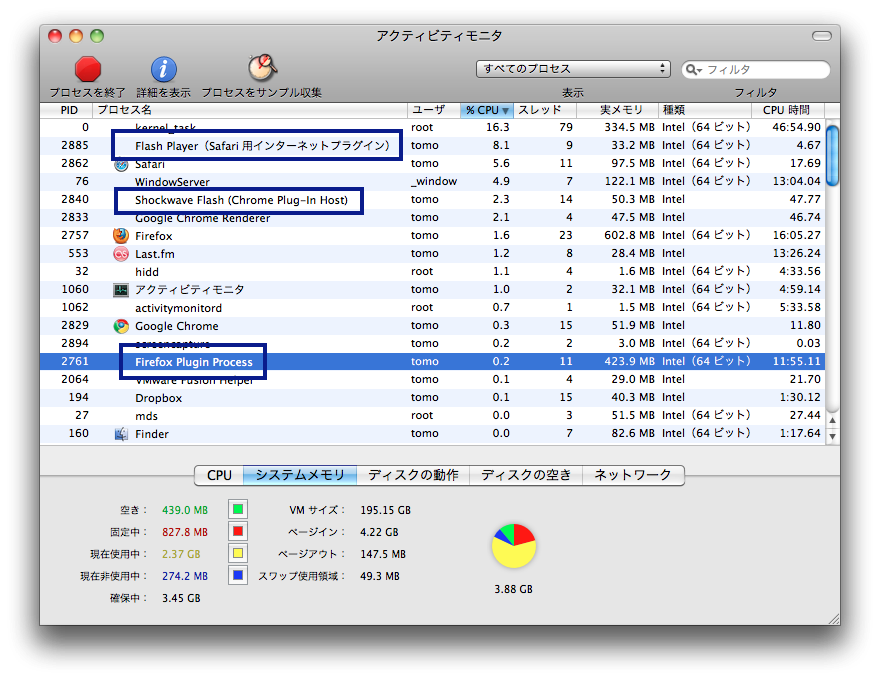Image resolution: width=880 pixels, height=680 pixels.
Task: Click the process list scrollbar thumb
Action: pos(833,155)
